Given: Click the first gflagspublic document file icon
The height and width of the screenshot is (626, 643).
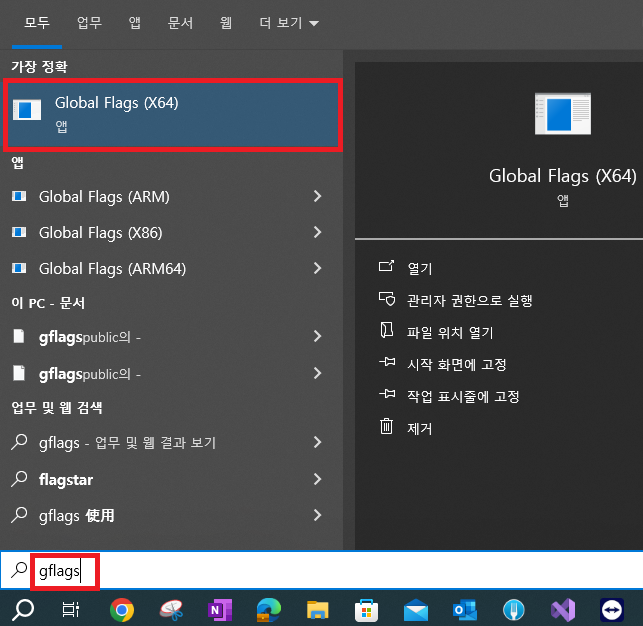Looking at the screenshot, I should point(19,336).
